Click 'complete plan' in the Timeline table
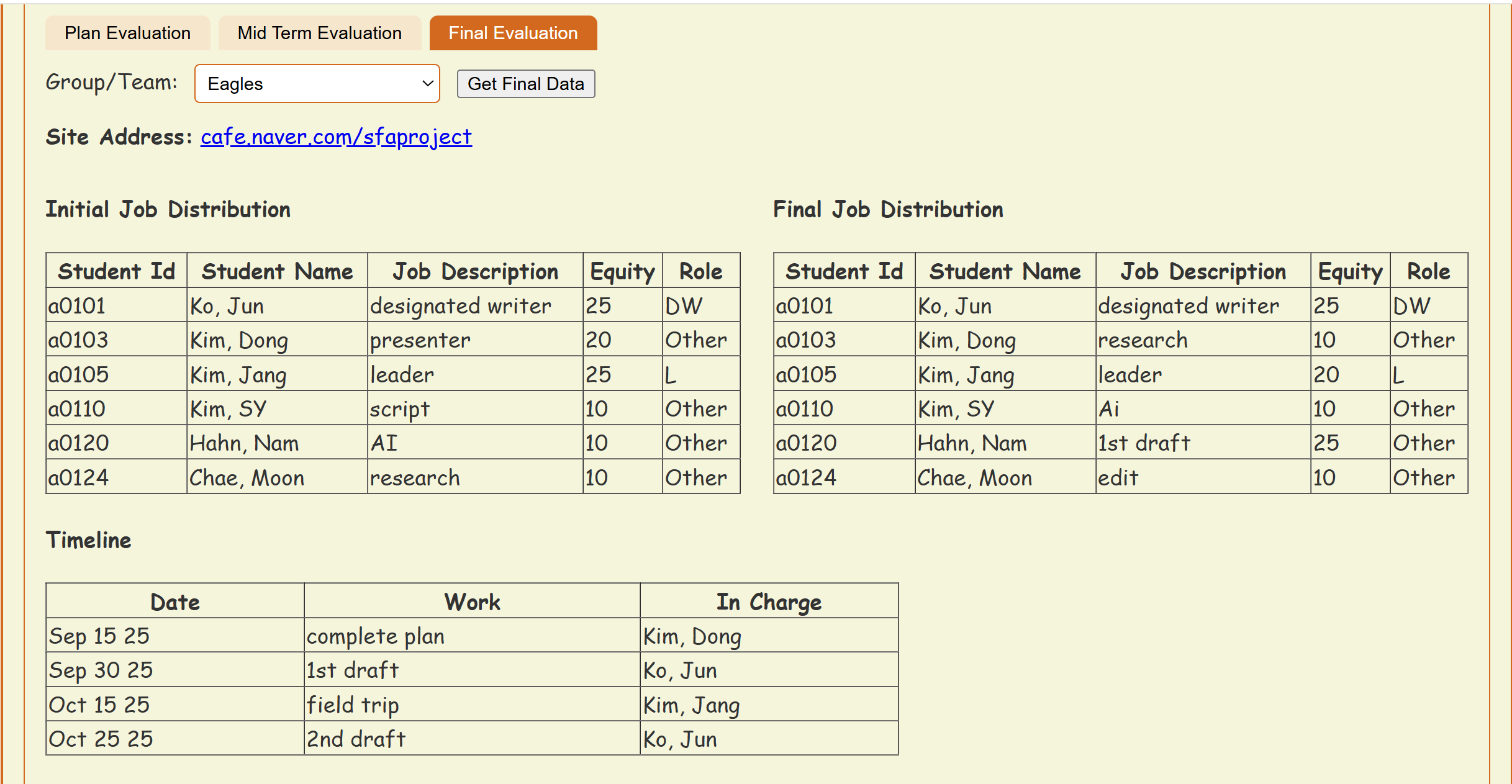This screenshot has height=784, width=1512. (x=376, y=636)
